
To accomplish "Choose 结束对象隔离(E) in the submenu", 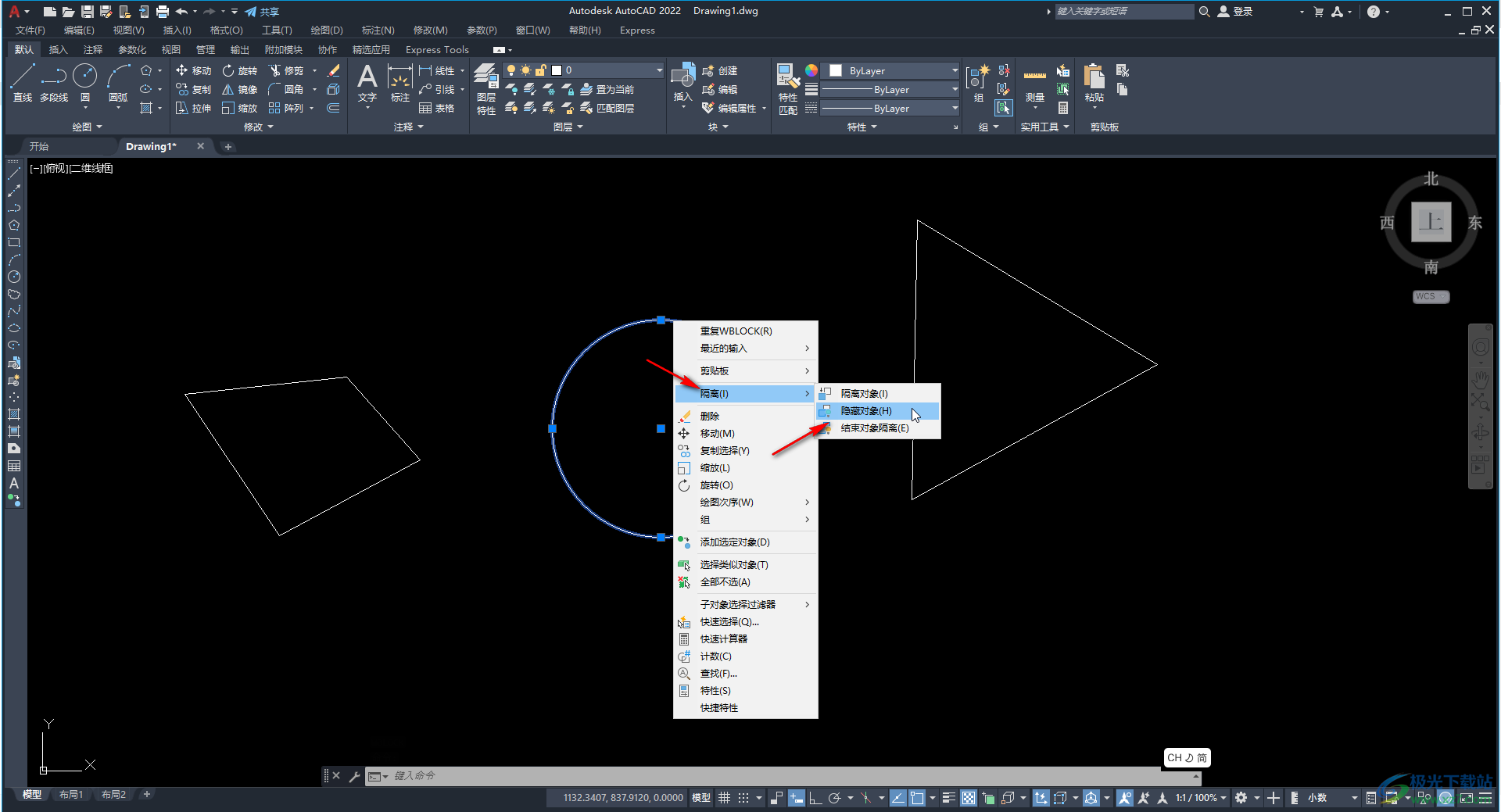I will click(878, 427).
